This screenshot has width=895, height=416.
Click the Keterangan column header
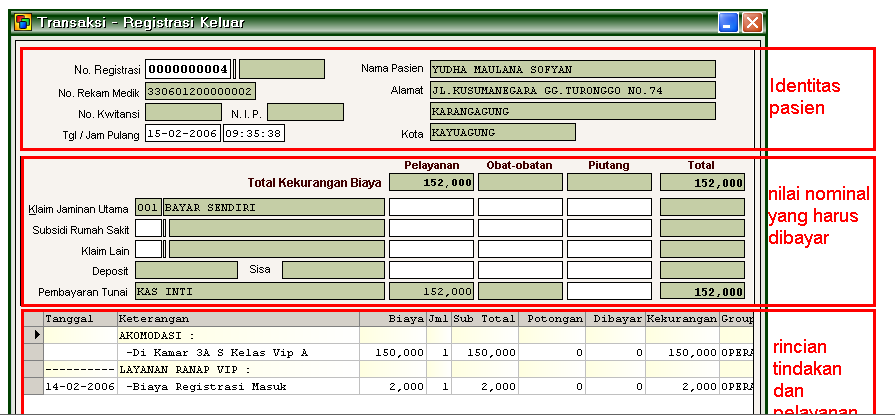click(x=239, y=319)
